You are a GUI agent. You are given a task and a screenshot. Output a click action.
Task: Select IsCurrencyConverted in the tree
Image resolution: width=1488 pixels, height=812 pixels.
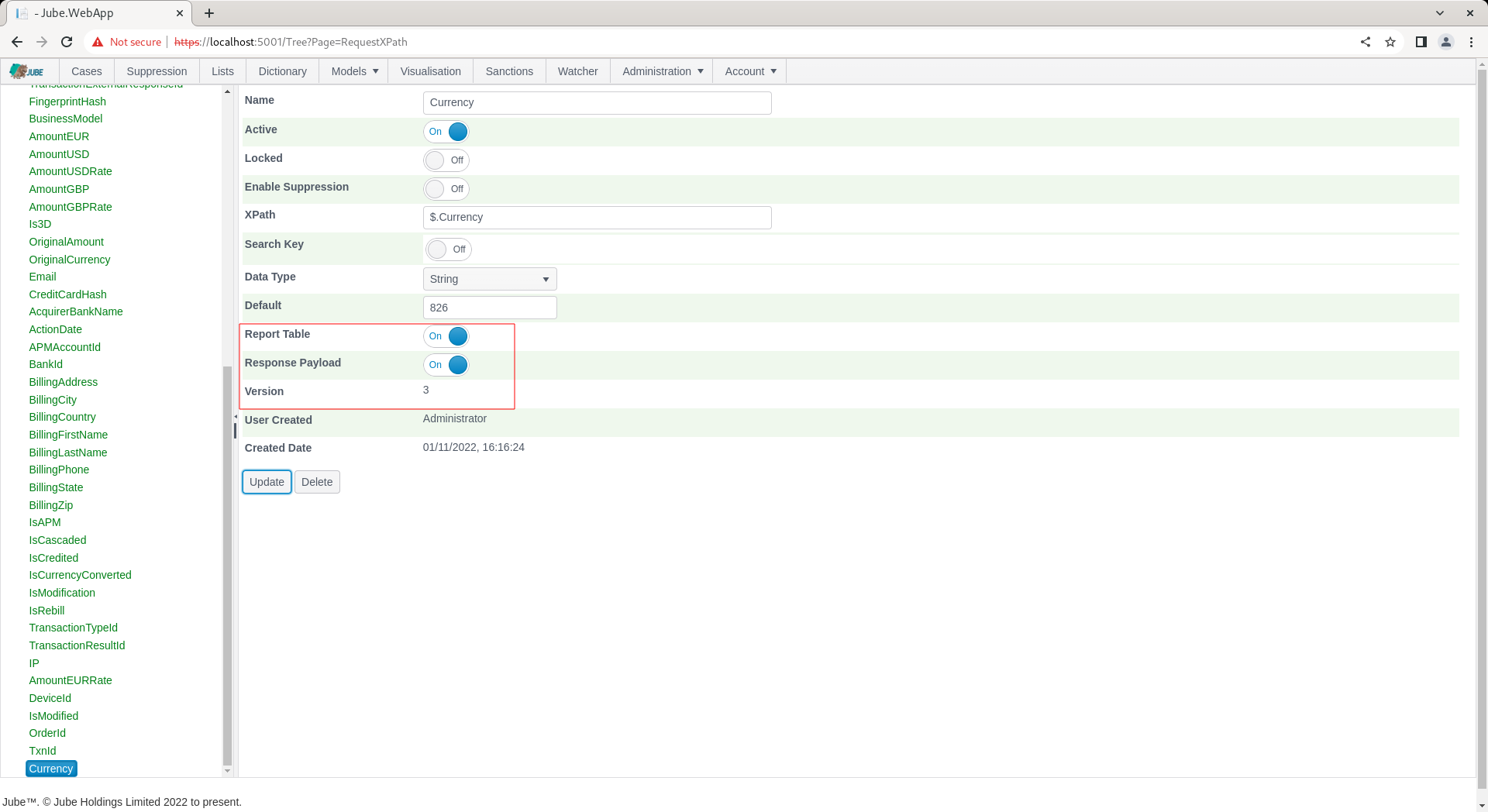pos(81,575)
